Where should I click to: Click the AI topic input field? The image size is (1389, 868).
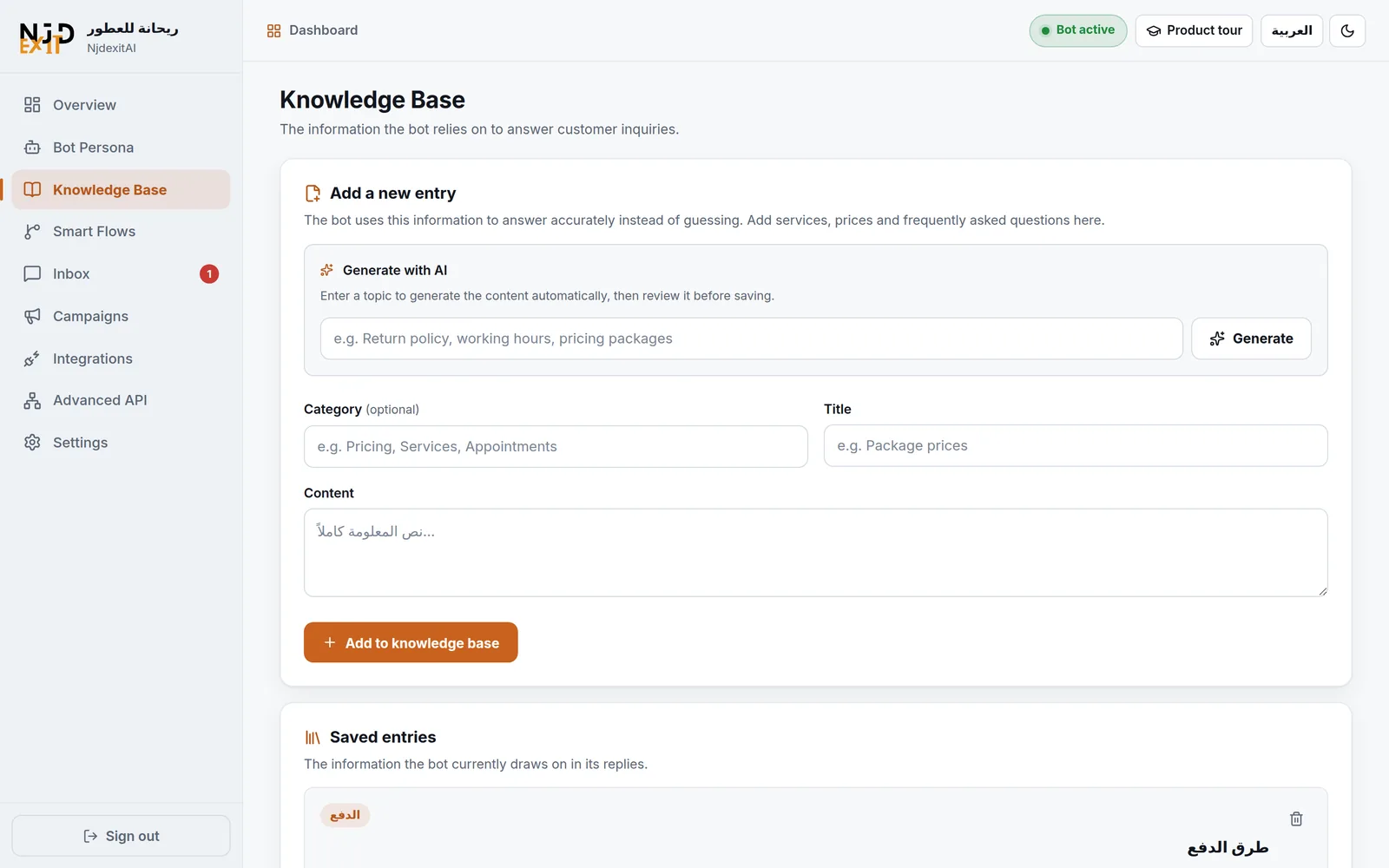pyautogui.click(x=752, y=339)
